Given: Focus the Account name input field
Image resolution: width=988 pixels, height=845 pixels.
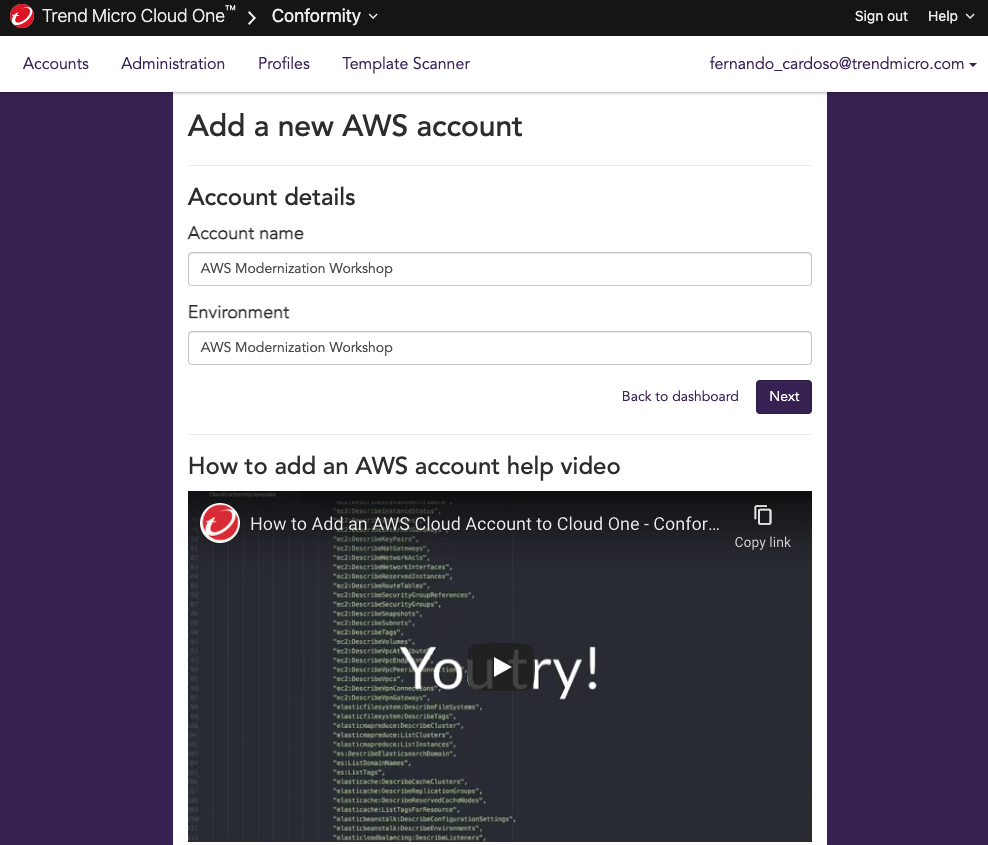Looking at the screenshot, I should (x=500, y=269).
